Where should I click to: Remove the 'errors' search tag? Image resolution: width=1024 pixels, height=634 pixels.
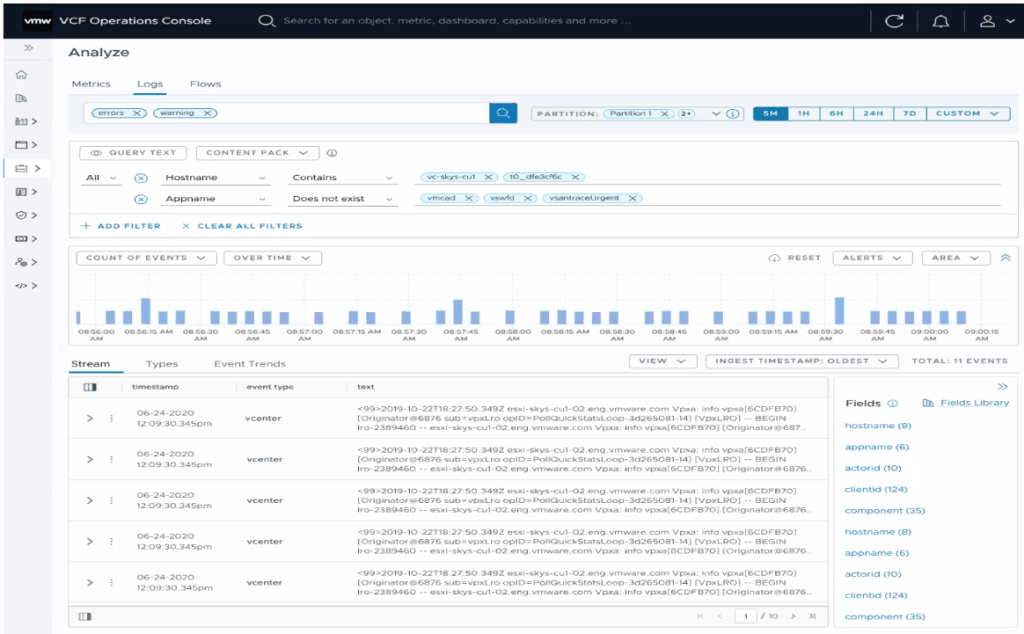tap(137, 113)
